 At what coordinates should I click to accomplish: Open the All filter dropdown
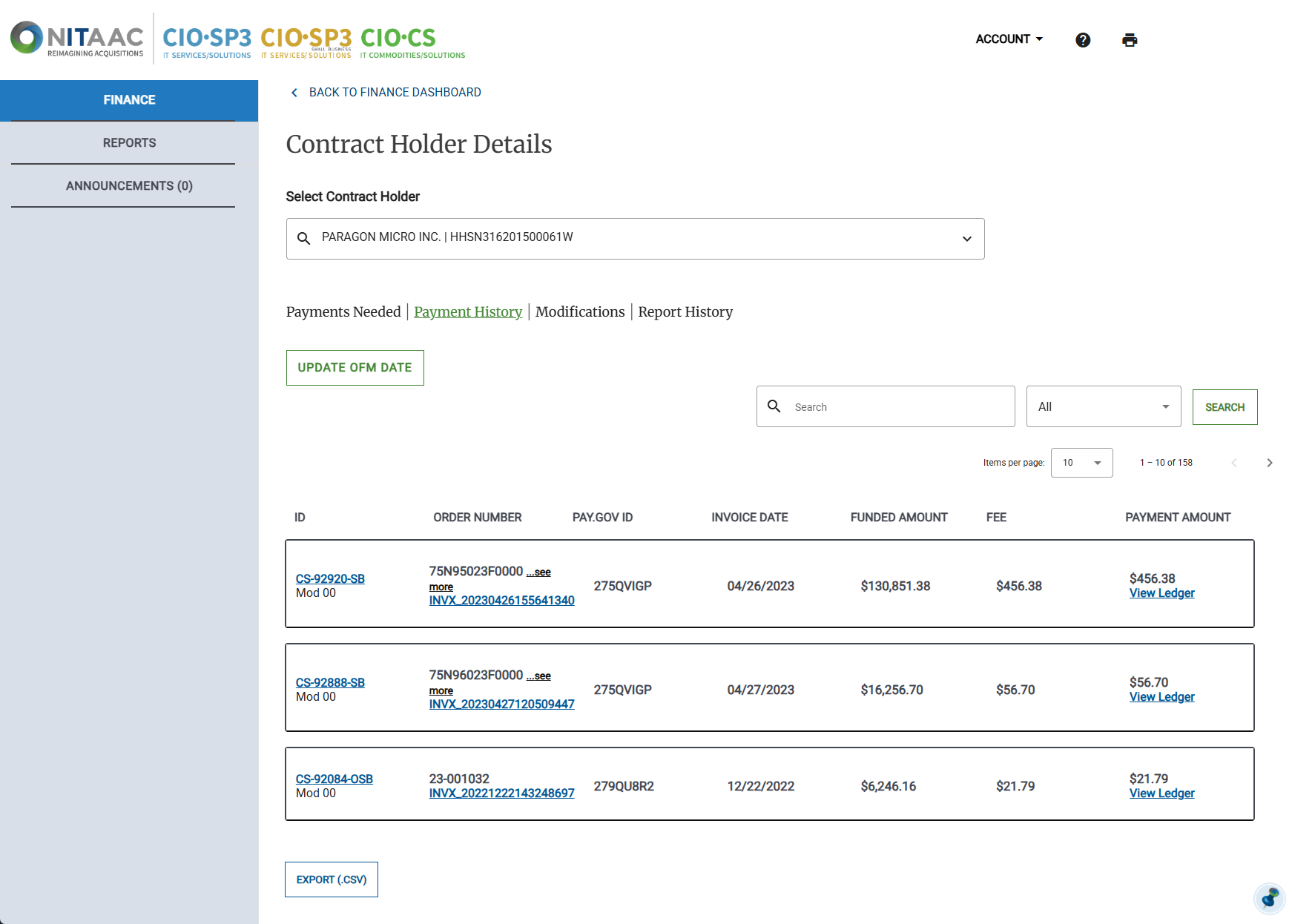click(x=1103, y=406)
